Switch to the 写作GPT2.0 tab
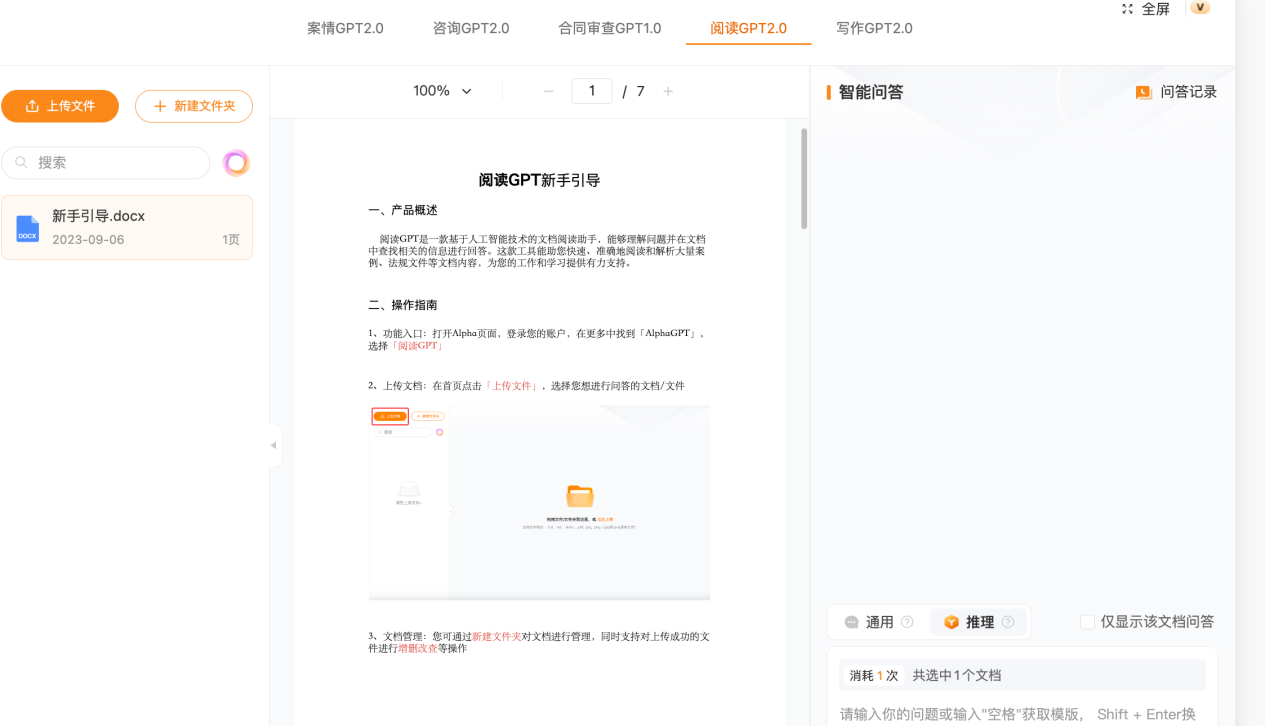Viewport: 1265px width, 726px height. (874, 28)
